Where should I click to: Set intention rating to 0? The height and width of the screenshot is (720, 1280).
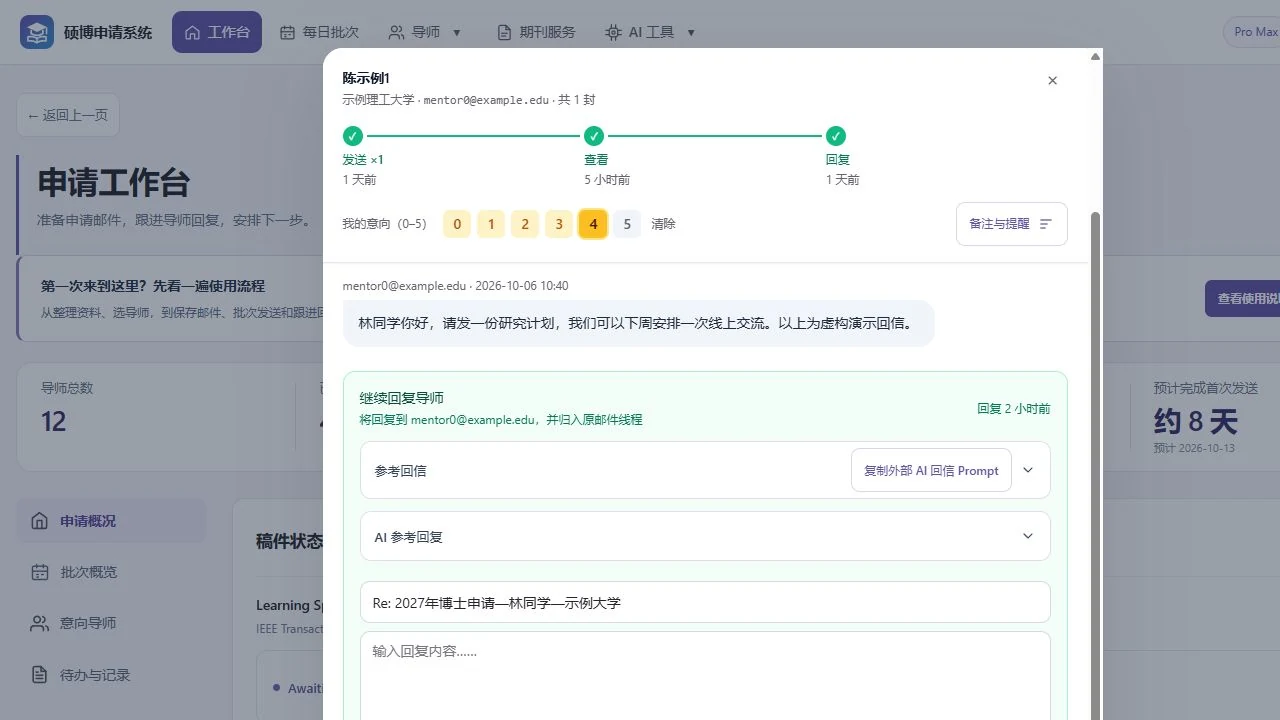(457, 224)
